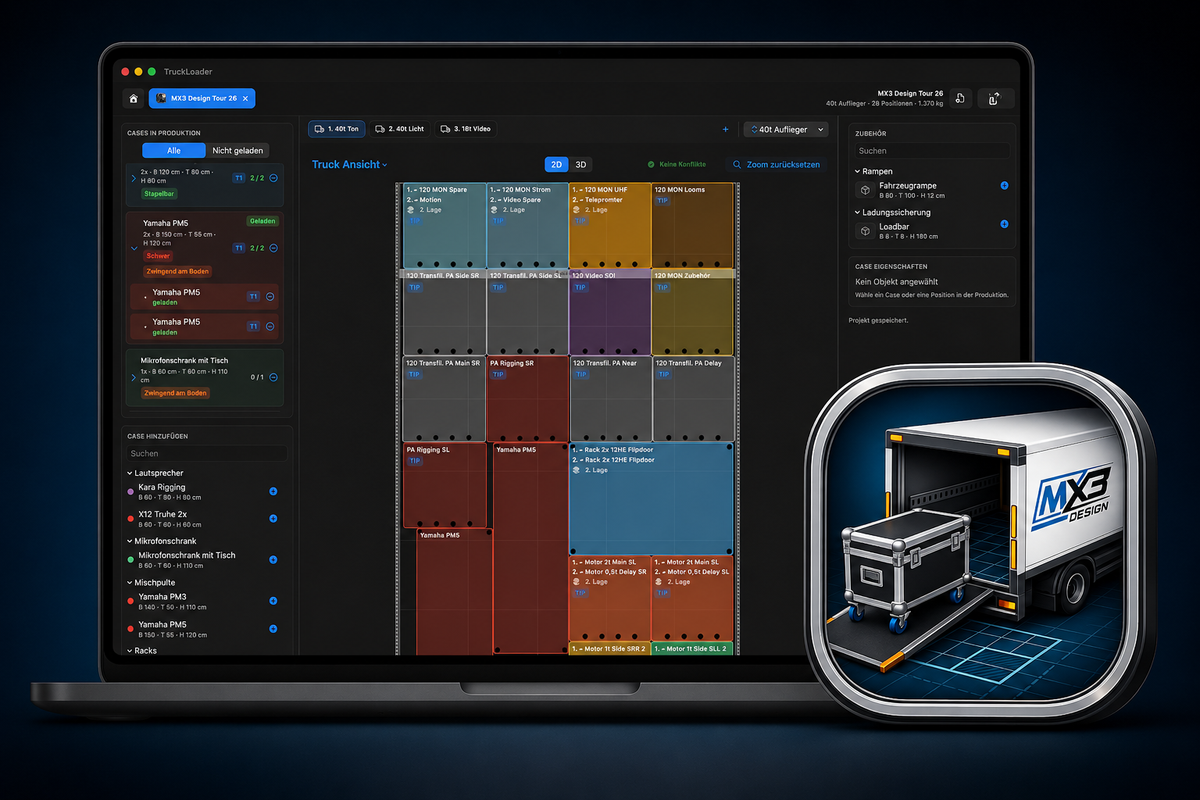
Task: Click the share icon in header
Action: click(994, 98)
